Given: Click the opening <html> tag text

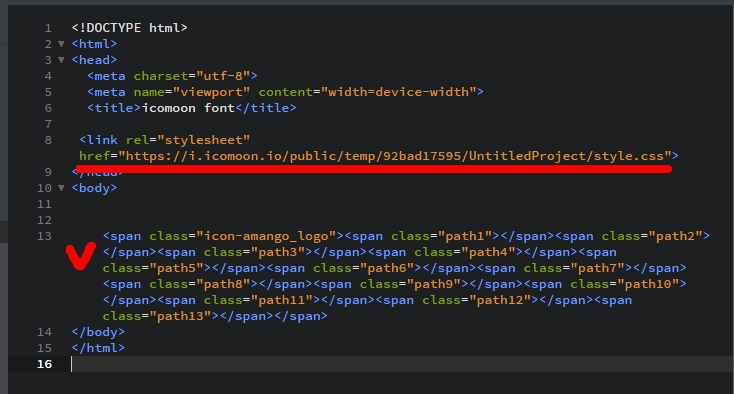Looking at the screenshot, I should (x=95, y=44).
